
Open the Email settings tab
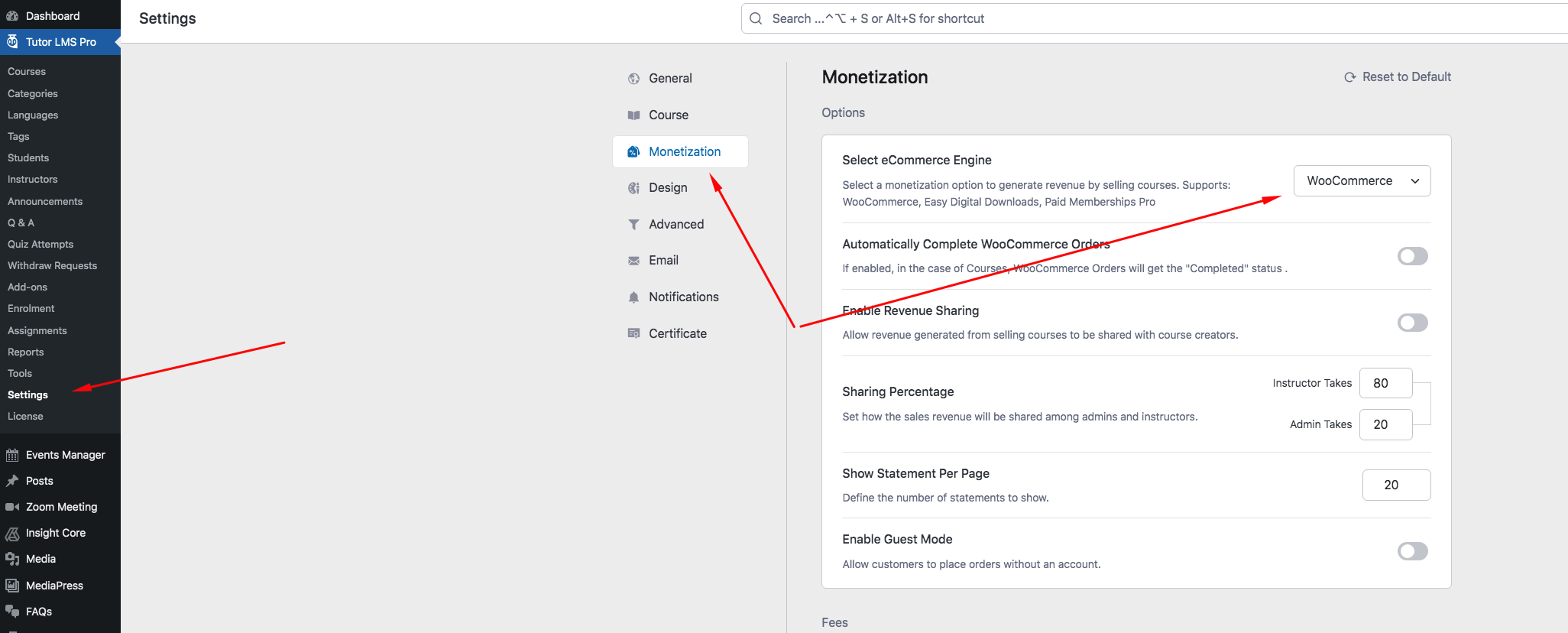pyautogui.click(x=680, y=261)
